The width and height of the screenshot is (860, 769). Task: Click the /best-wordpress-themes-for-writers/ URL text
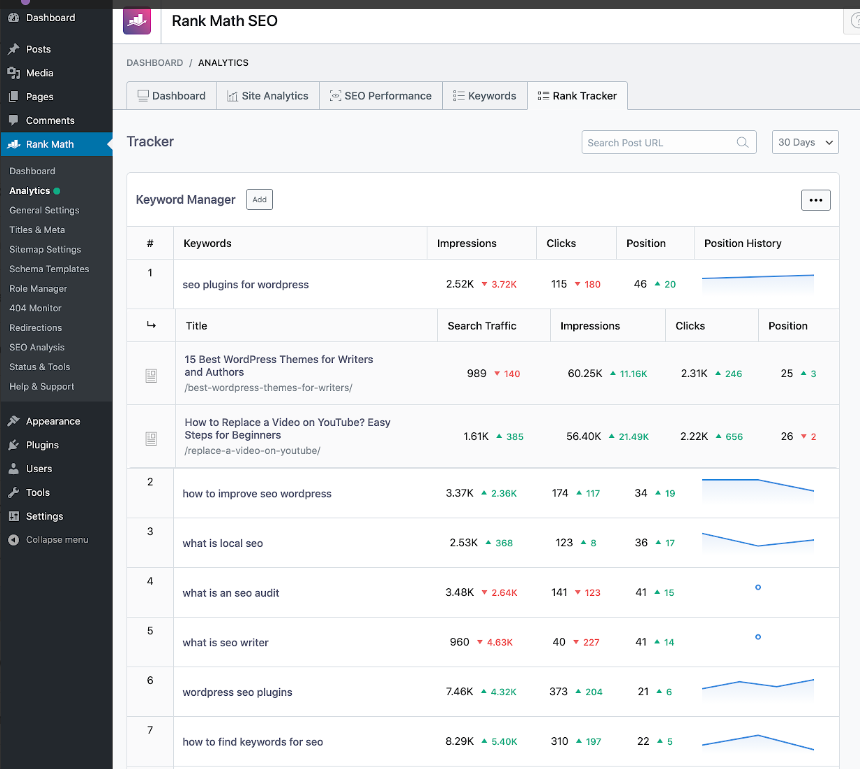pyautogui.click(x=268, y=388)
